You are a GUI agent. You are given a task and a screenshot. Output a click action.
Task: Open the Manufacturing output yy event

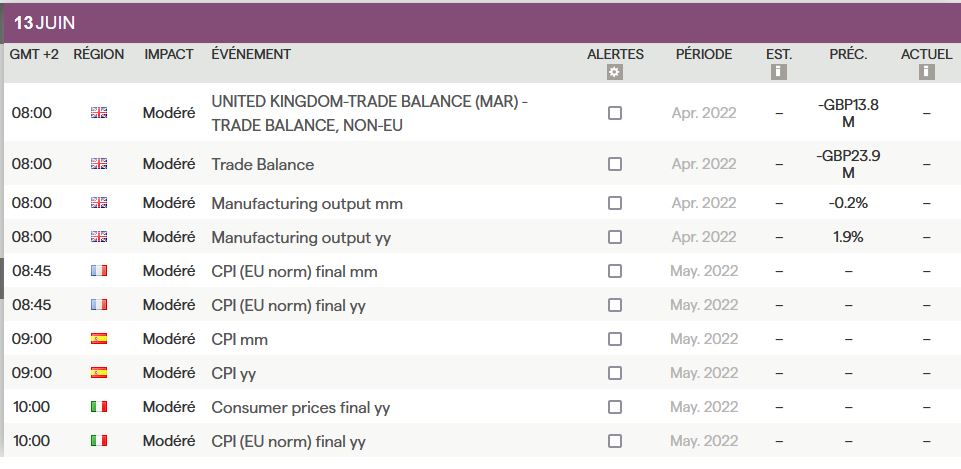[301, 237]
